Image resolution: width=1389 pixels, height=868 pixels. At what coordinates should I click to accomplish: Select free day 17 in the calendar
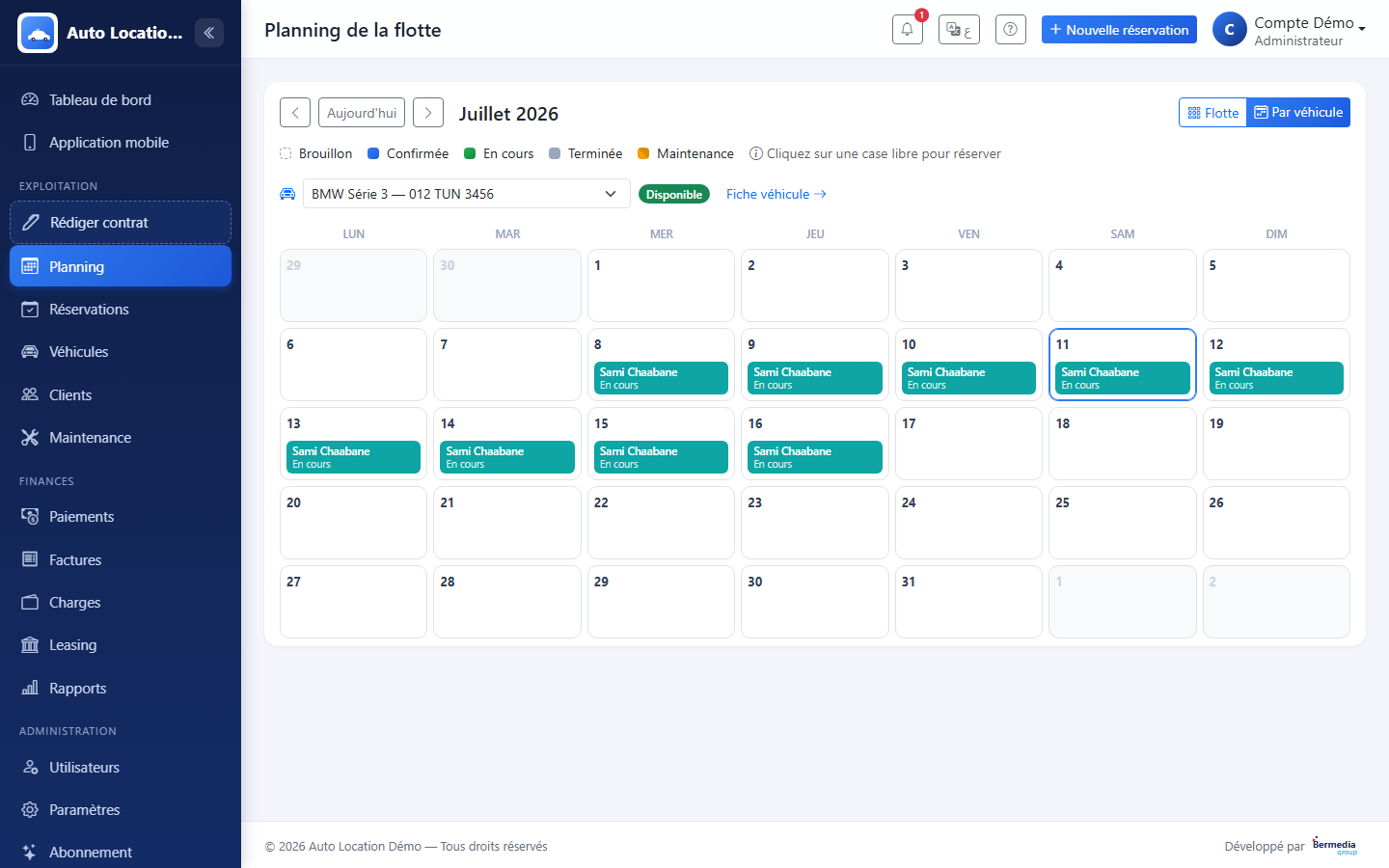coord(968,444)
